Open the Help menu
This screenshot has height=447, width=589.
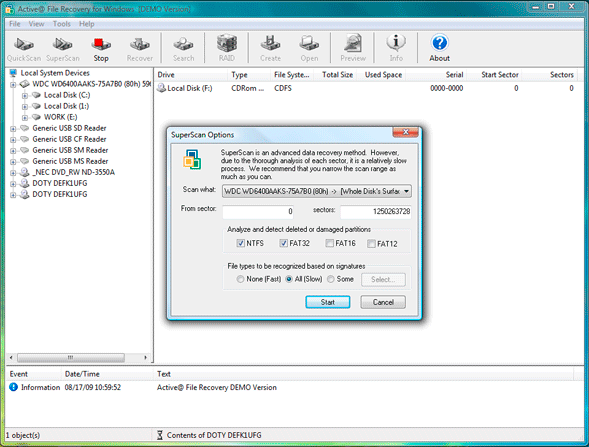point(87,24)
